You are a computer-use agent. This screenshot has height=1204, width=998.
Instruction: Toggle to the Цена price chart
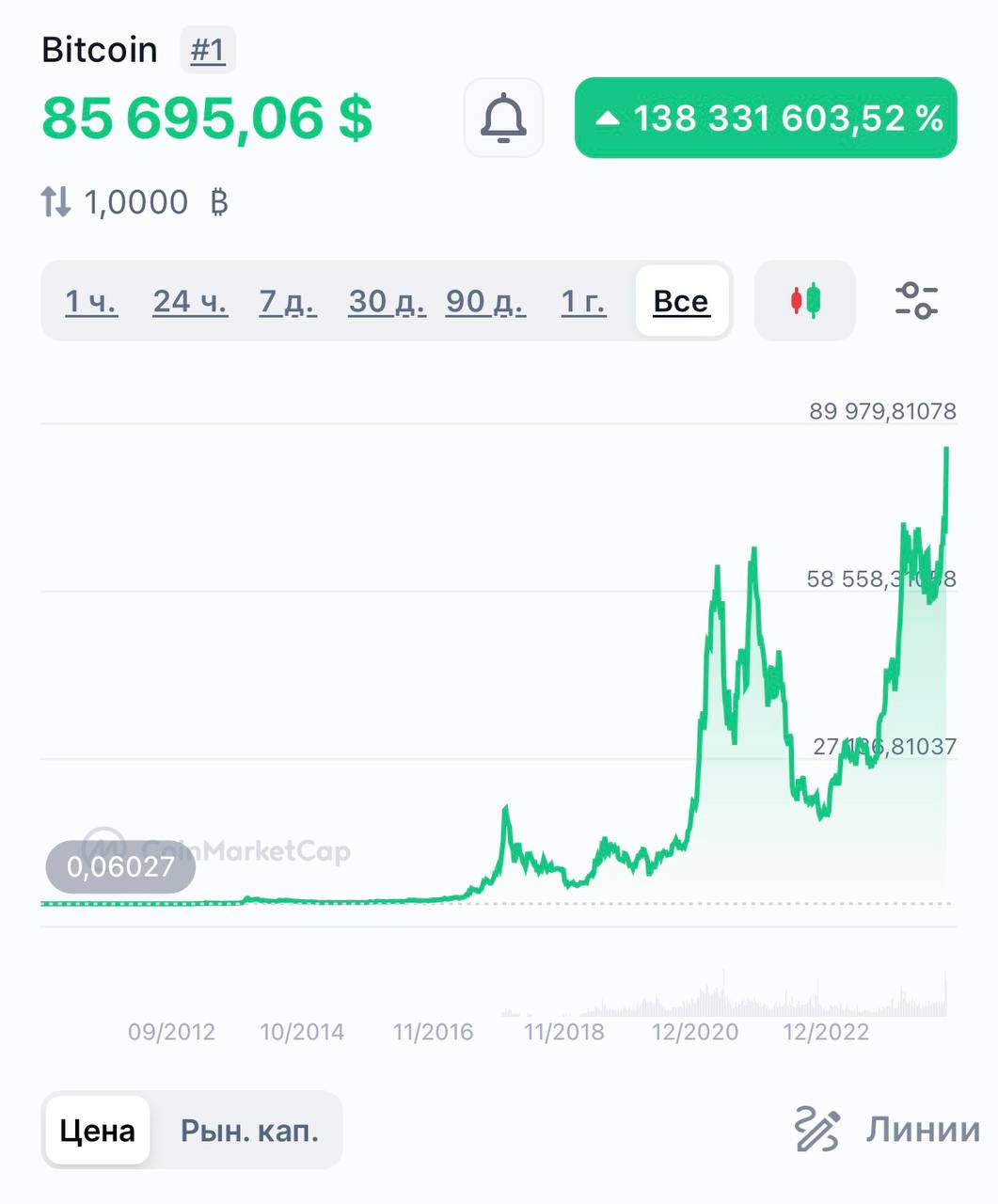click(98, 1130)
